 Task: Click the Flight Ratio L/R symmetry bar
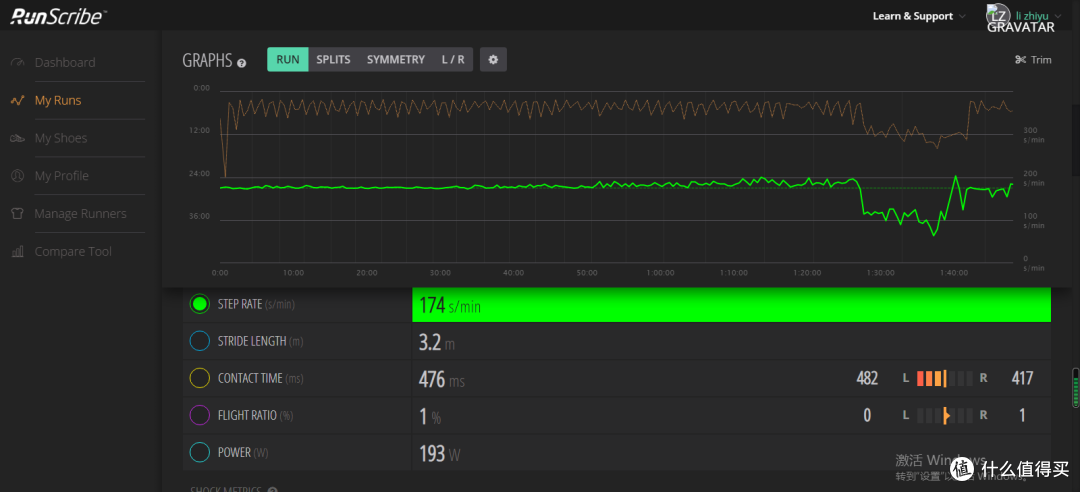coord(945,416)
